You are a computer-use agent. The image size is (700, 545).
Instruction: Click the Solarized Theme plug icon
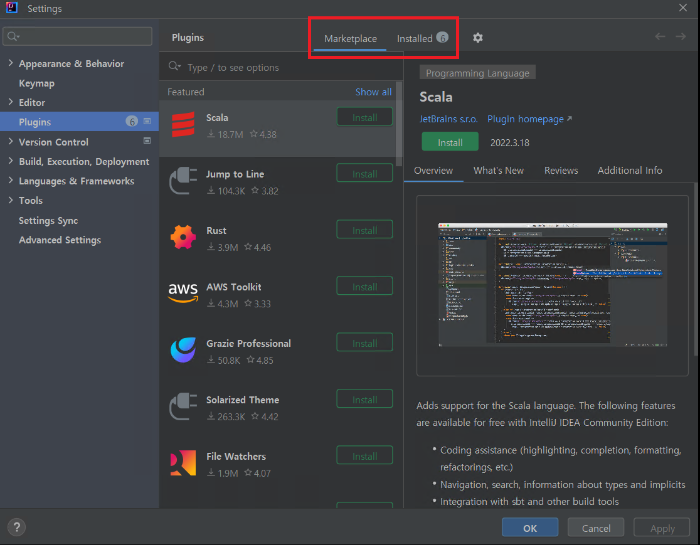click(183, 406)
